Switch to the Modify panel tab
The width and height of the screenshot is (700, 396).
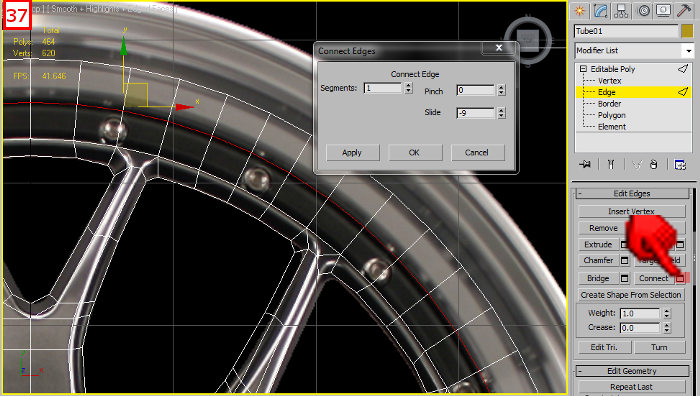(600, 11)
